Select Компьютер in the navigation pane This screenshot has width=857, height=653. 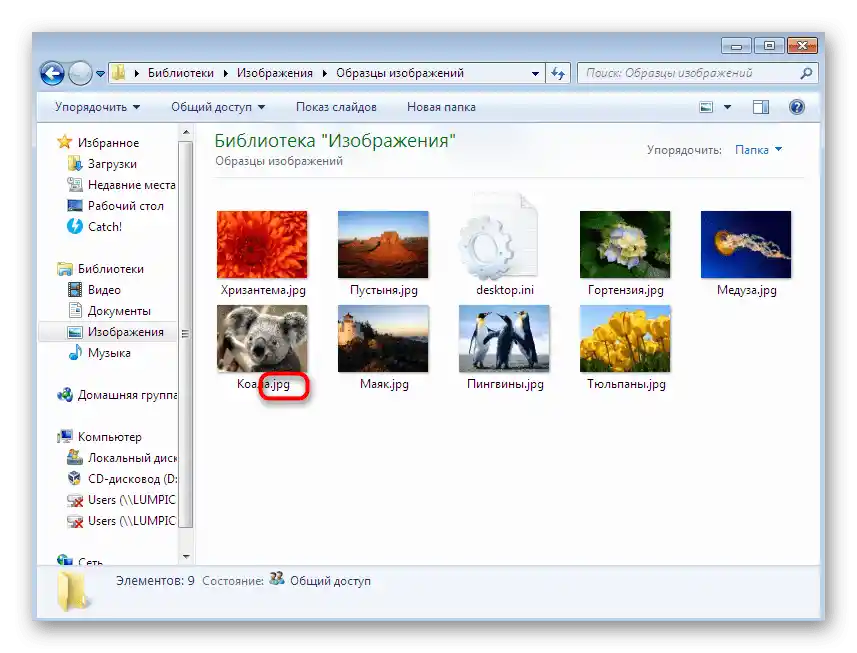point(109,437)
